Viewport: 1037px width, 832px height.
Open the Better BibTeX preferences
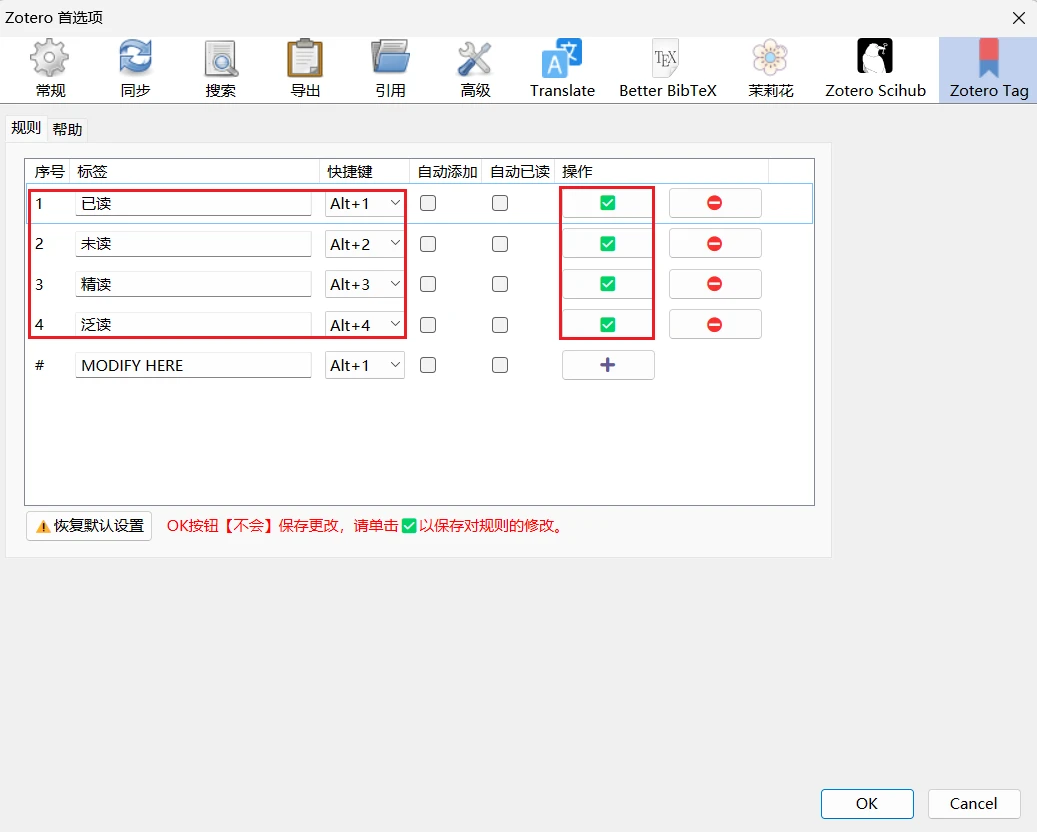click(667, 69)
